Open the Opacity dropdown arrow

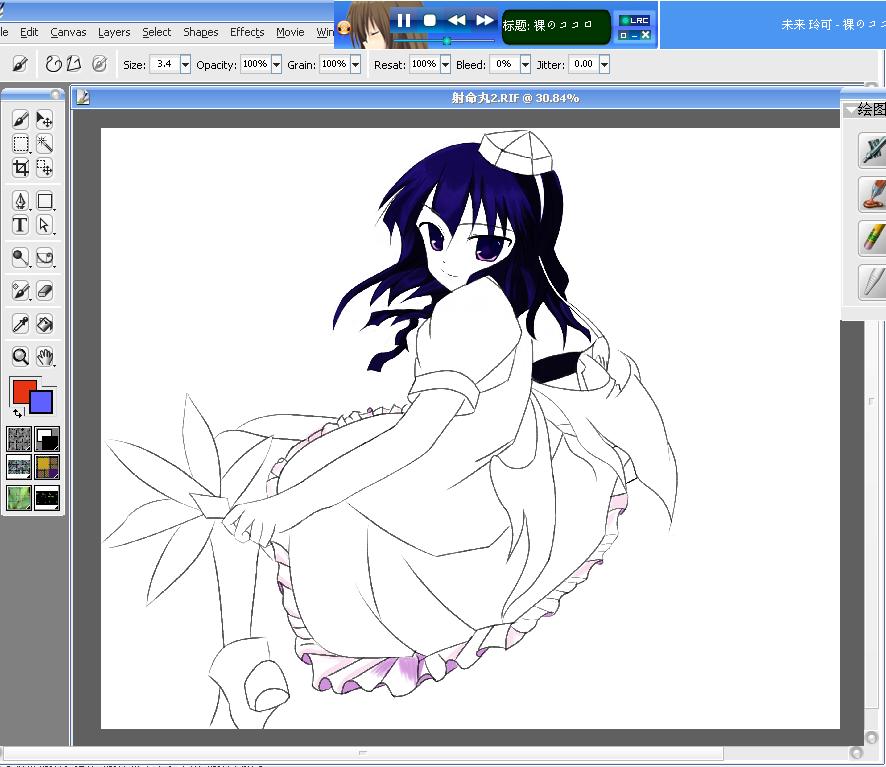coord(276,64)
